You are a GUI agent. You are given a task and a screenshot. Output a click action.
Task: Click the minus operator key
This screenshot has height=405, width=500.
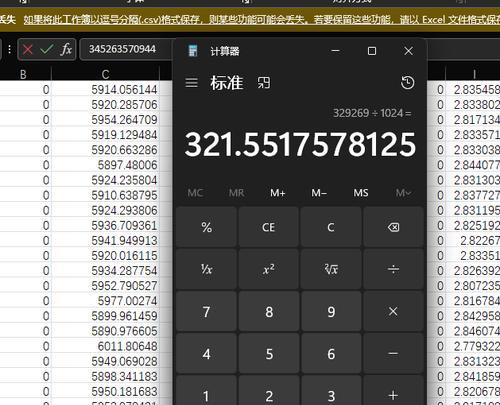(393, 353)
